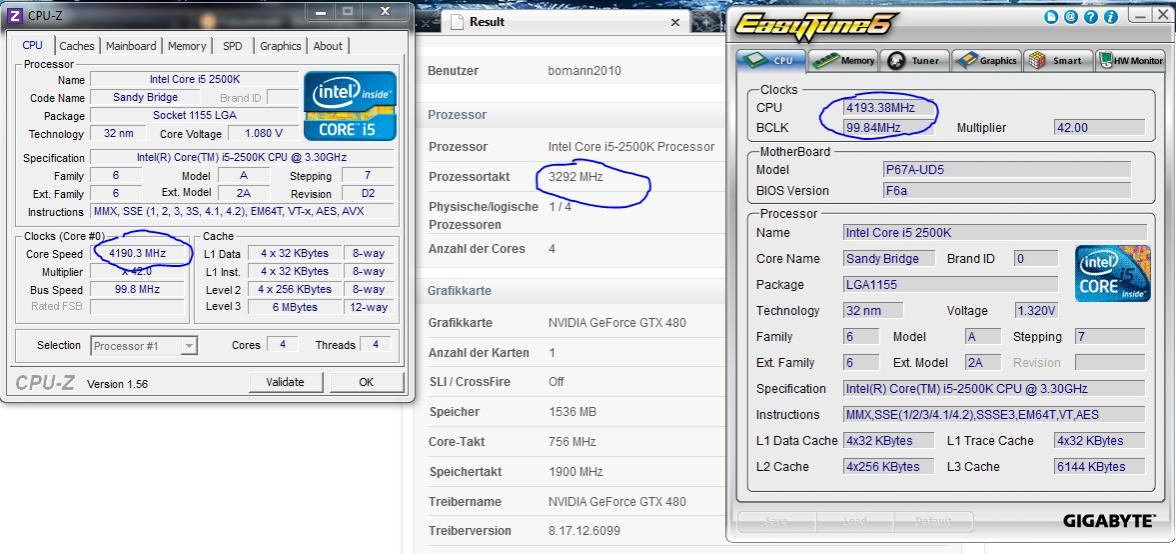Click the CPU-Z Core Speed value '4190.3 MHz'
Image resolution: width=1176 pixels, height=554 pixels.
pyautogui.click(x=138, y=253)
